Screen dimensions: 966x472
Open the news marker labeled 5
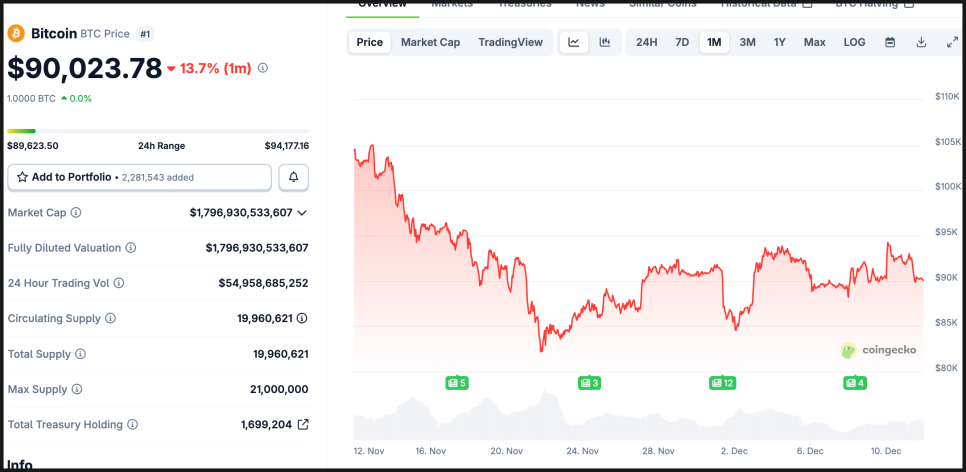coord(457,382)
